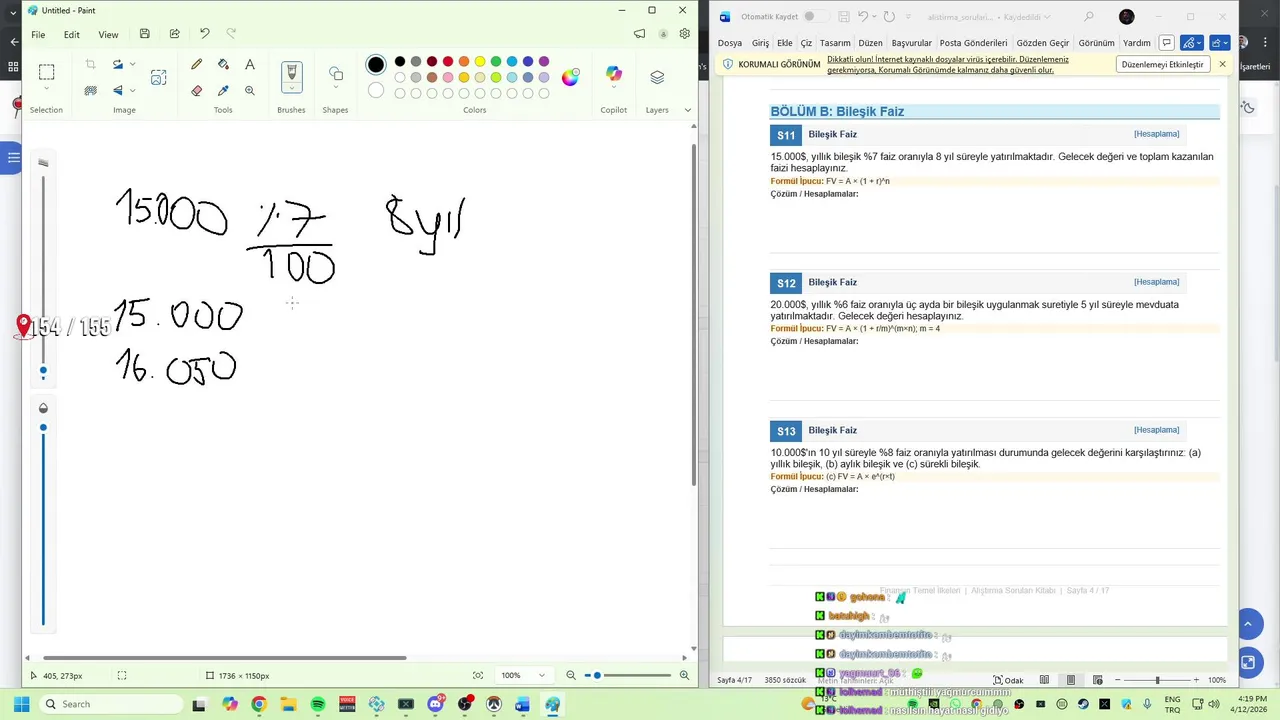The height and width of the screenshot is (720, 1280).
Task: Open the Dosya tab in Word
Action: (730, 43)
